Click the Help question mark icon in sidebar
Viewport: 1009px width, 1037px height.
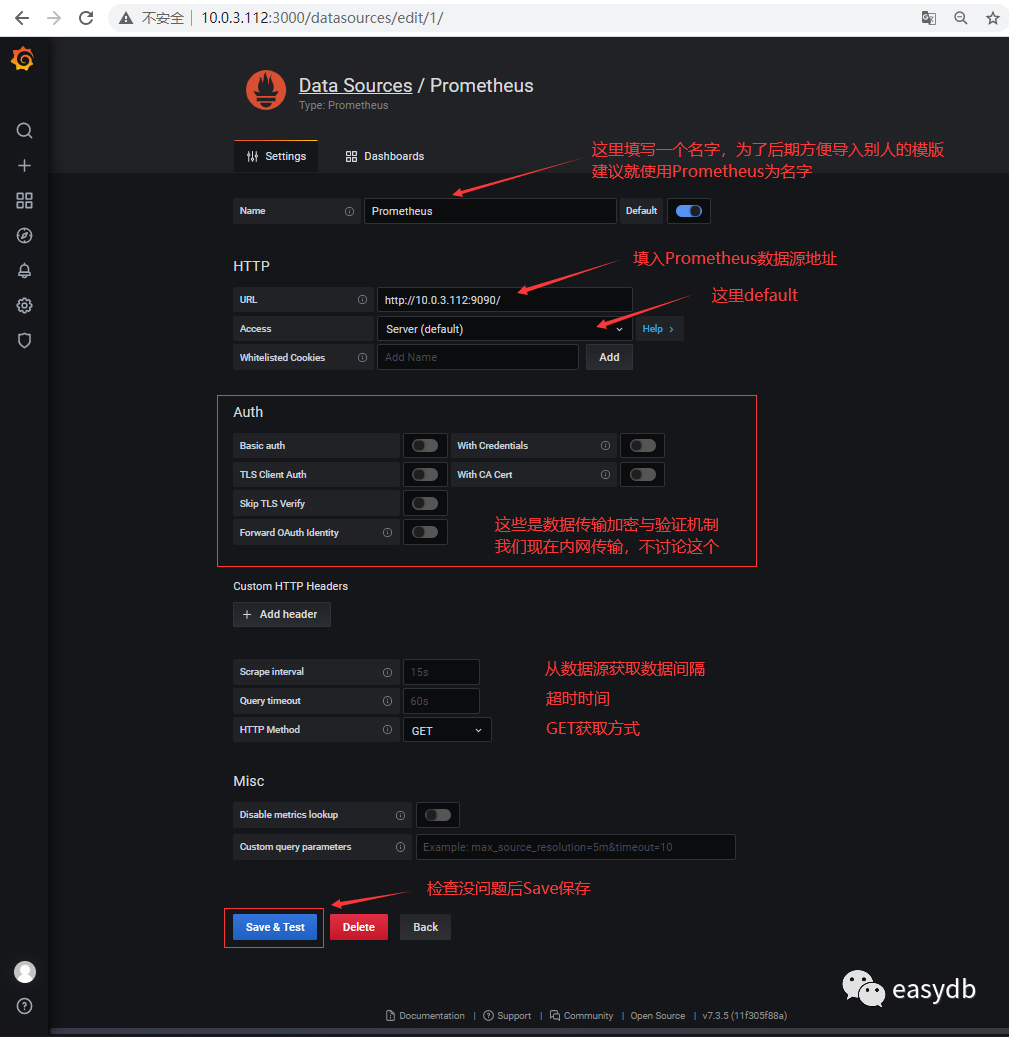click(x=24, y=1006)
